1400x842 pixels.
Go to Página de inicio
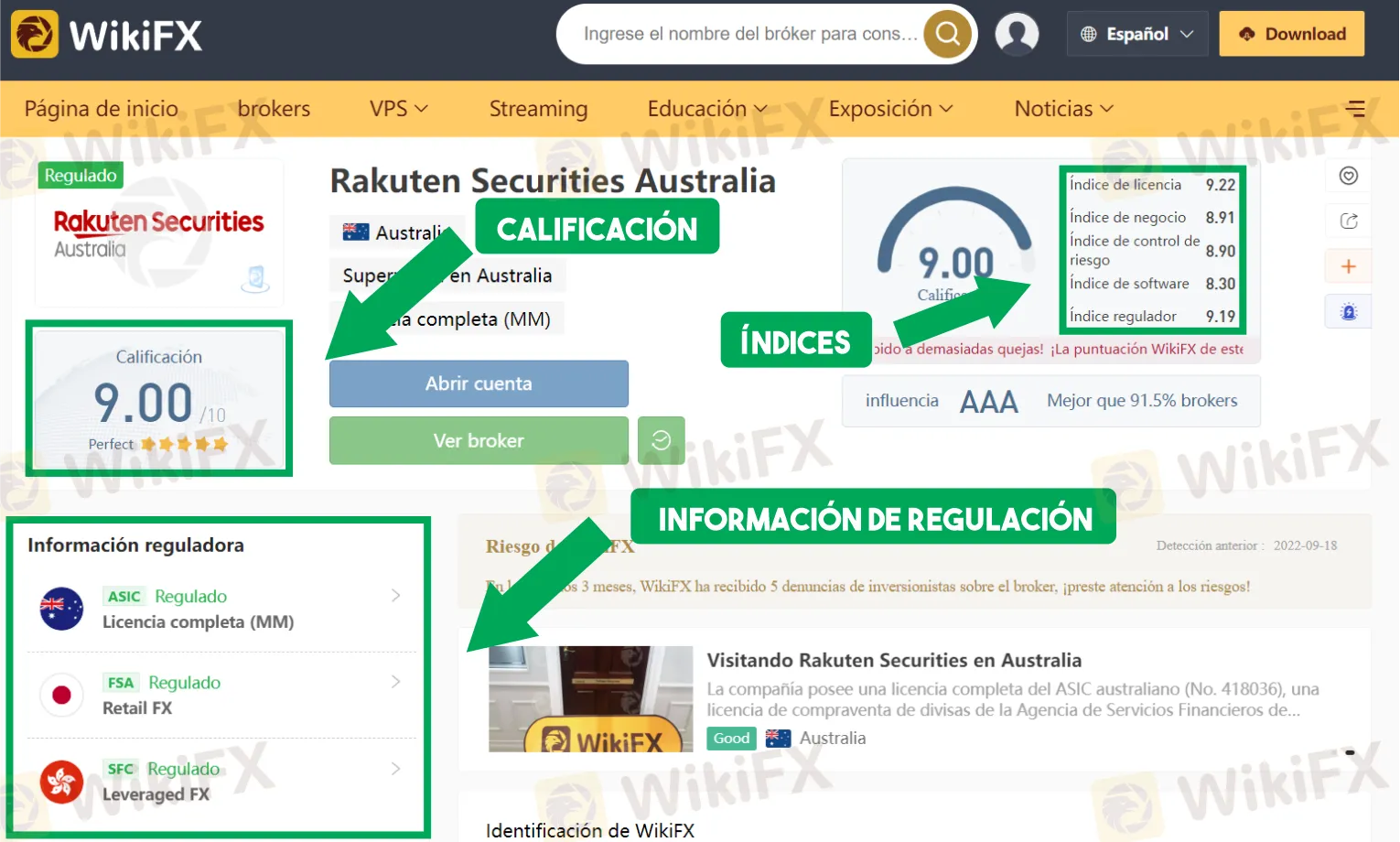[102, 109]
